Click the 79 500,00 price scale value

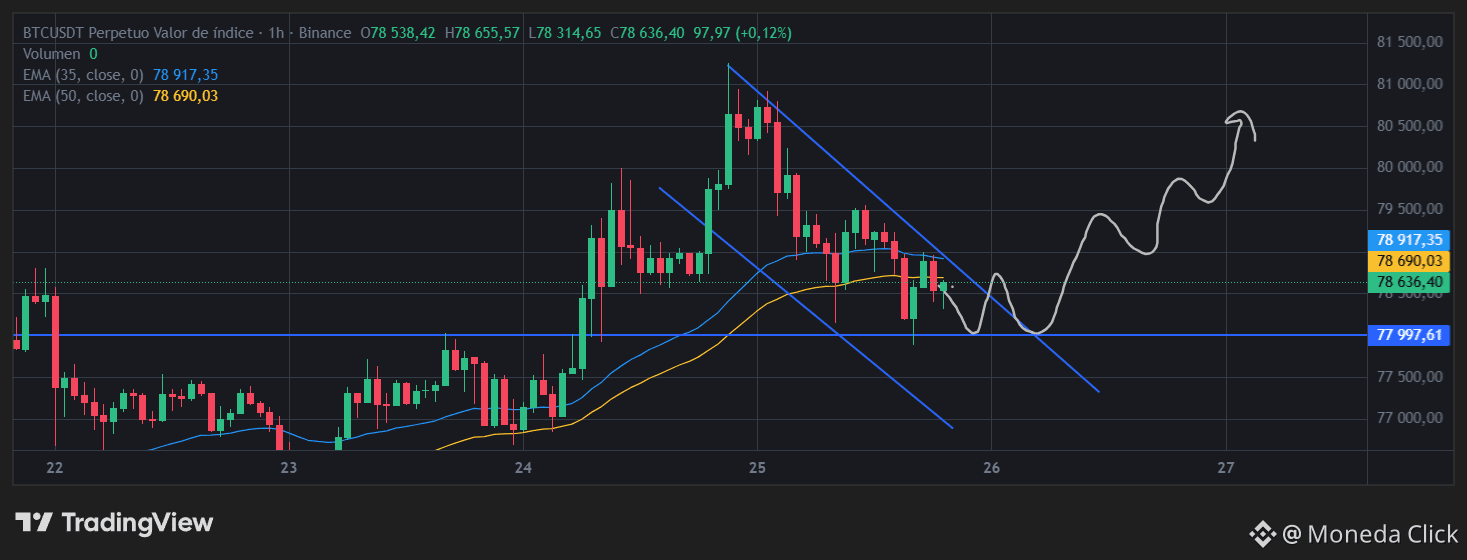[x=1409, y=209]
